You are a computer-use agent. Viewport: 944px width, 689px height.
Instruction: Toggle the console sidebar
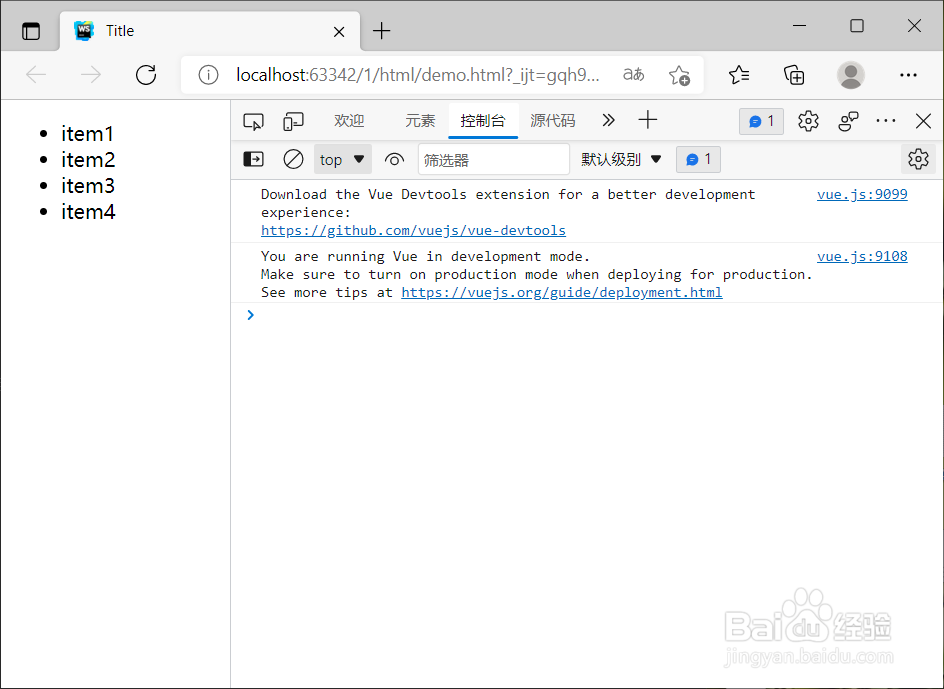pyautogui.click(x=253, y=159)
